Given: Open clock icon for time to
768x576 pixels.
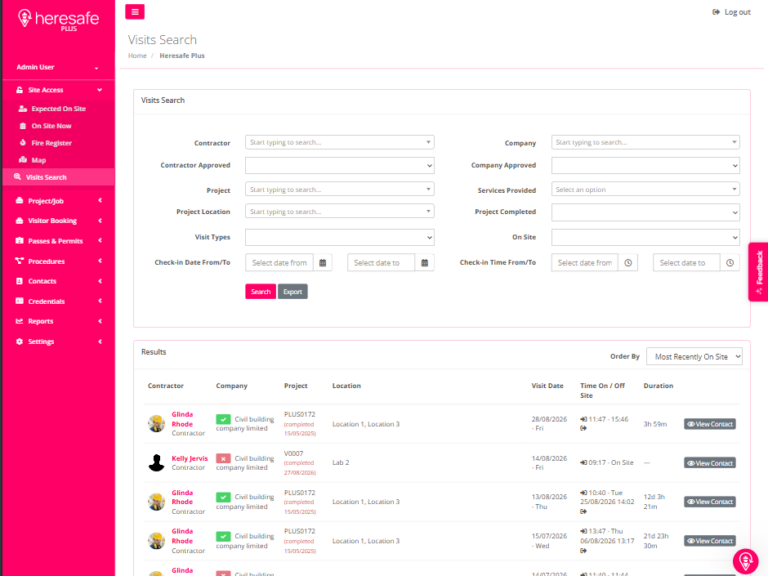Looking at the screenshot, I should pos(730,263).
